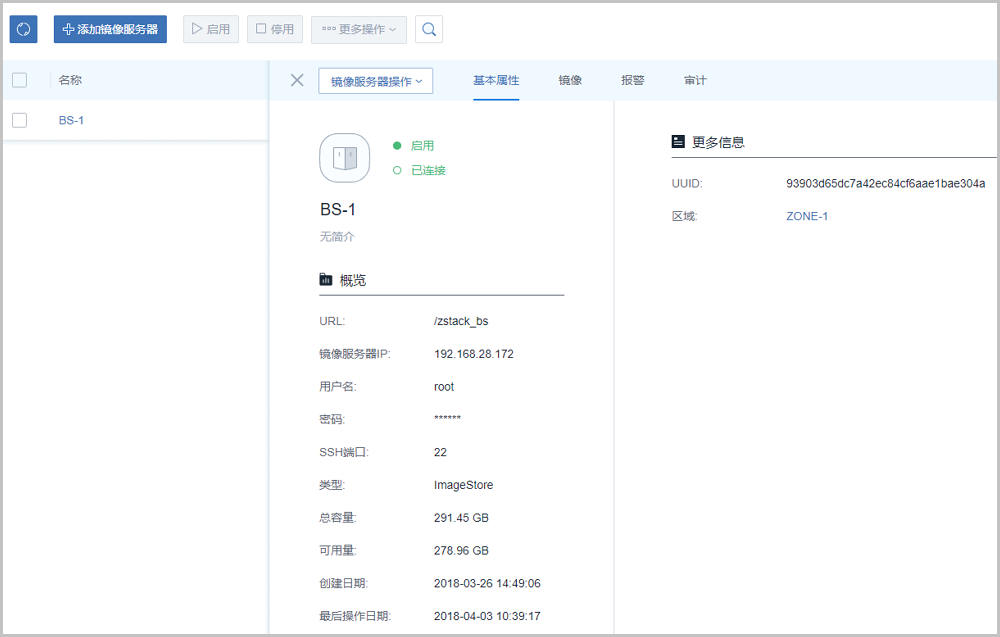
Task: Click last operation date 2018-04-03 10:39:17
Action: point(487,616)
